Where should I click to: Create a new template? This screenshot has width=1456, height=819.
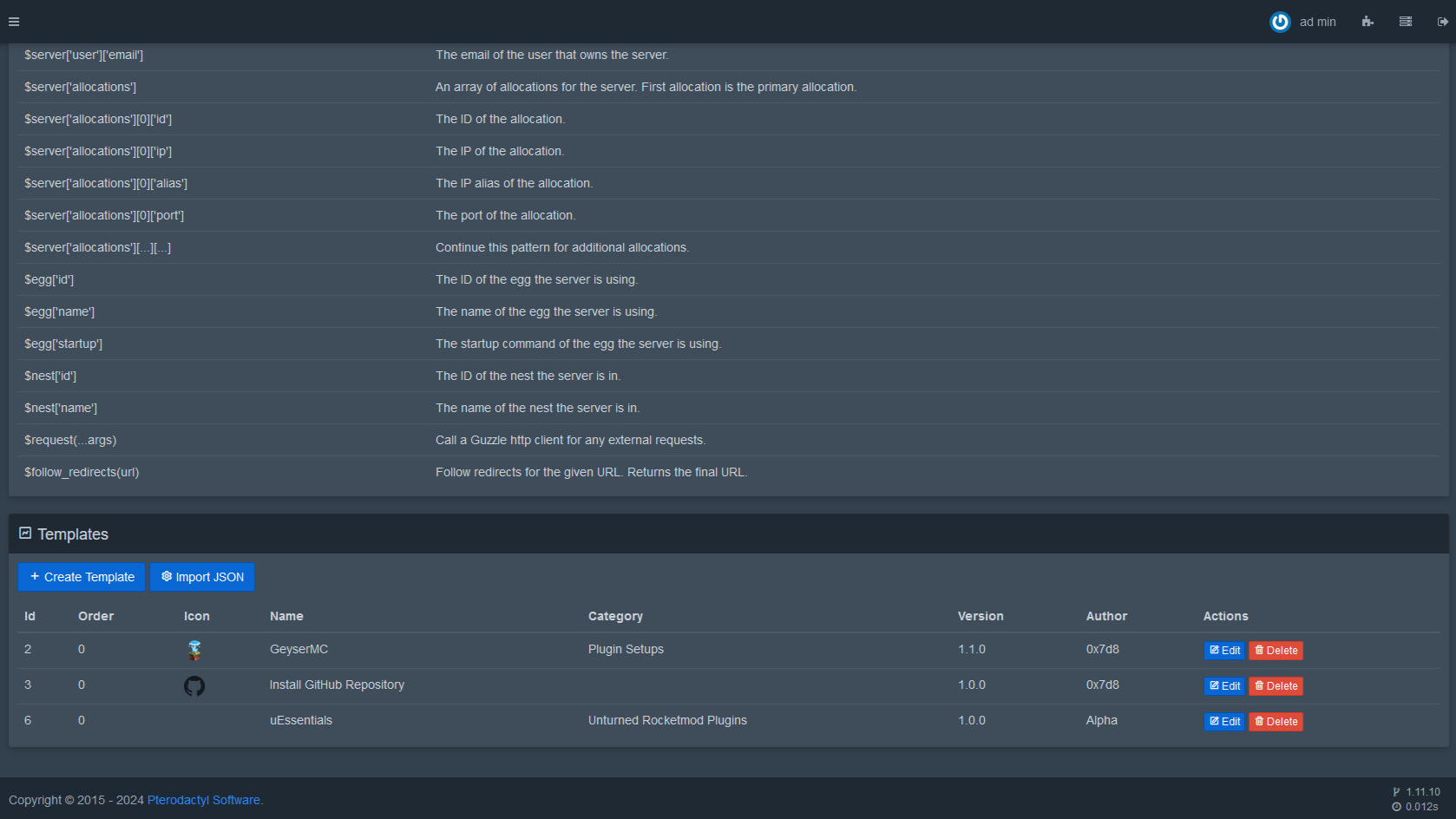(82, 577)
